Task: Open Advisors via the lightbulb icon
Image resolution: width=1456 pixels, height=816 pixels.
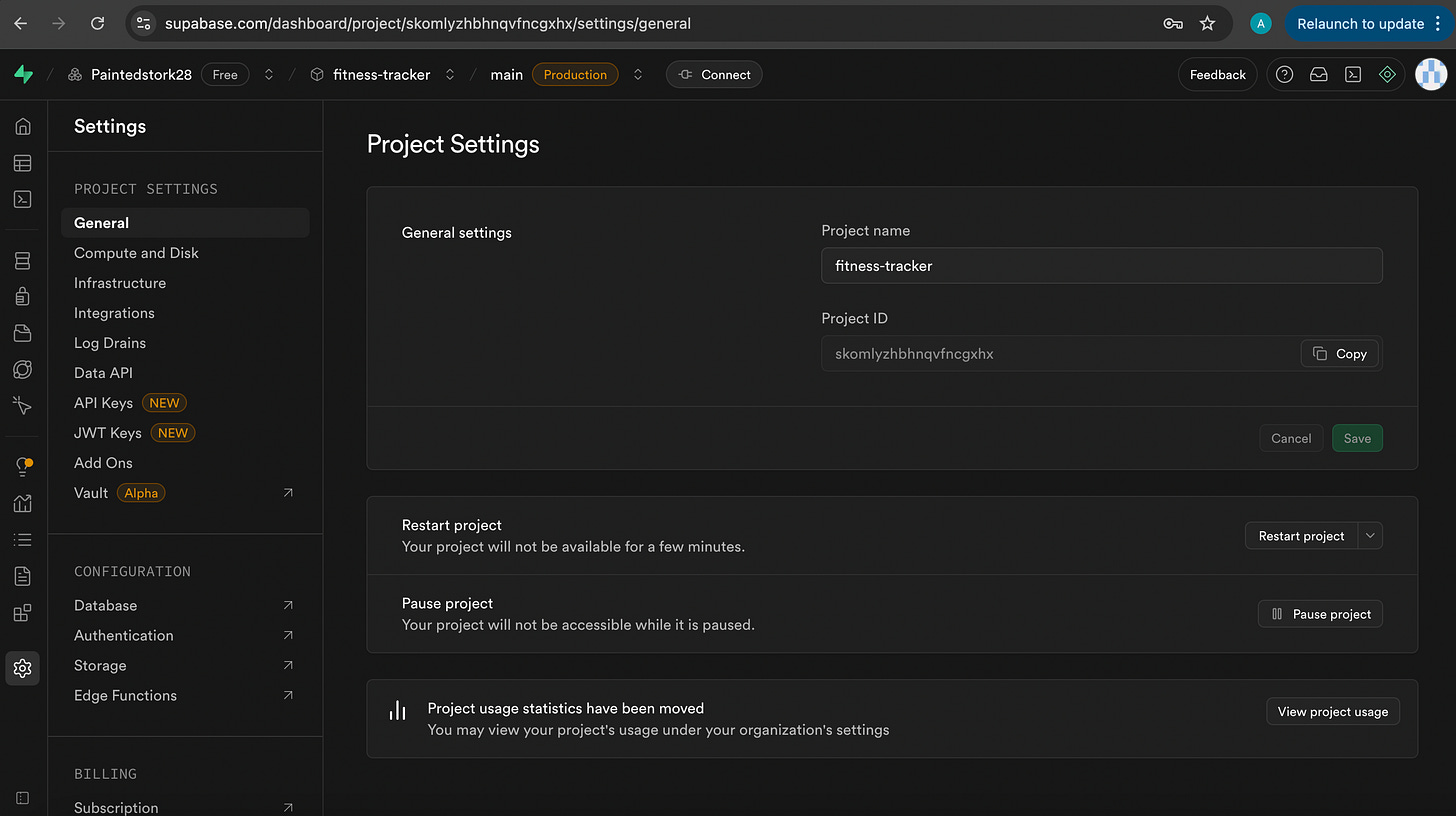Action: [x=22, y=467]
